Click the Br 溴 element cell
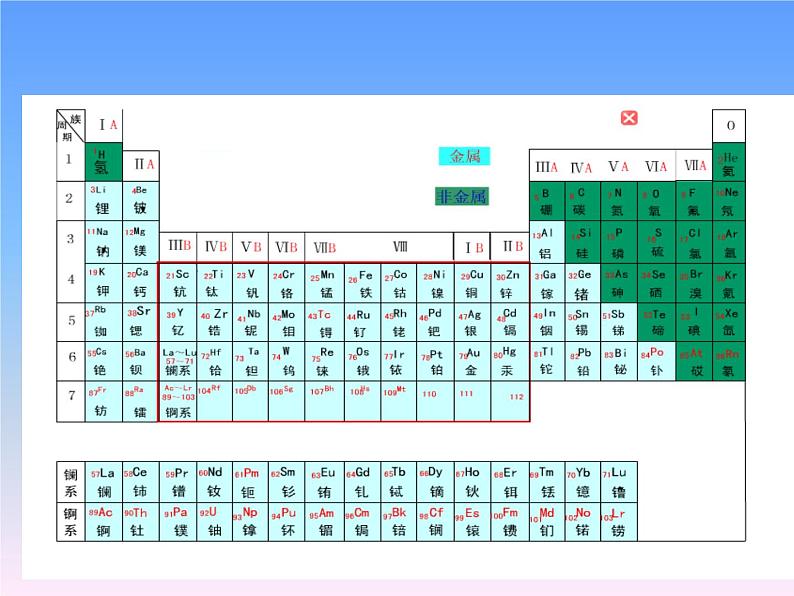The width and height of the screenshot is (794, 596). click(x=694, y=283)
